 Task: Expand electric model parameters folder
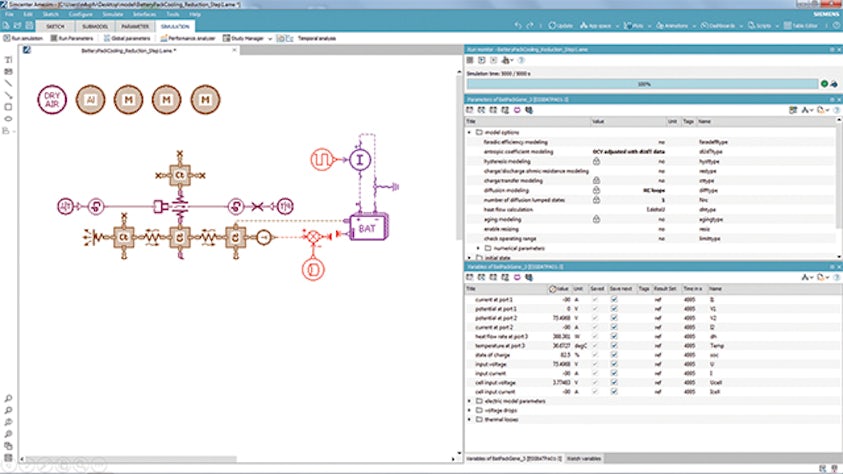pos(469,401)
